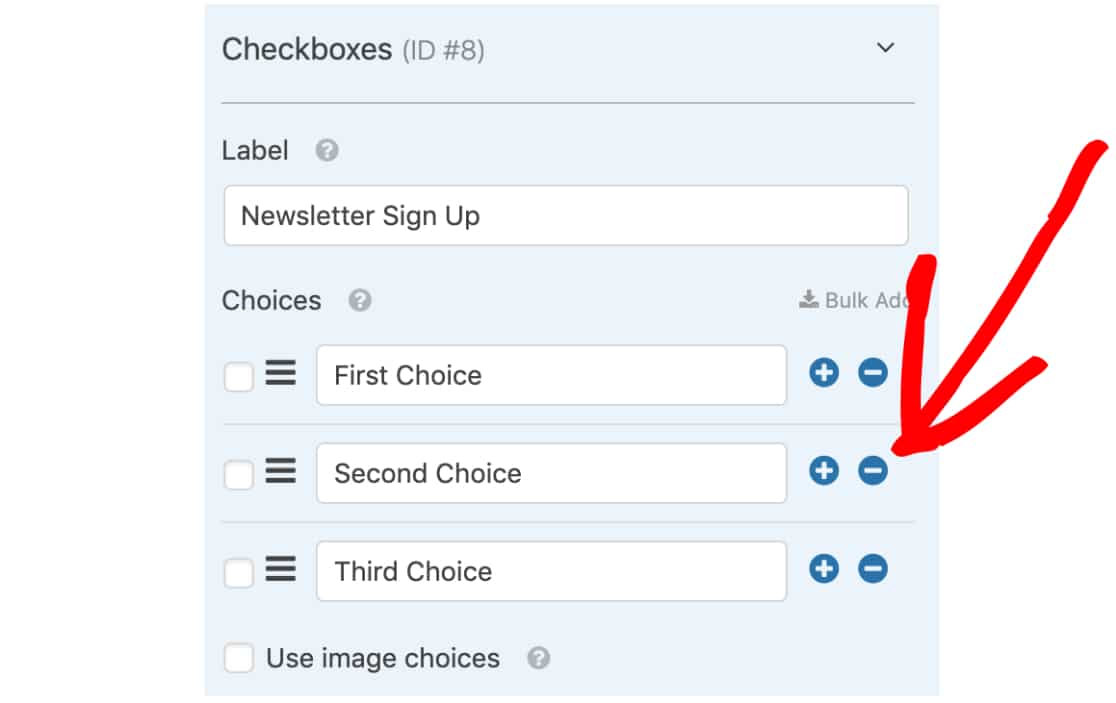
Task: Remove the Third Choice option
Action: 873,569
